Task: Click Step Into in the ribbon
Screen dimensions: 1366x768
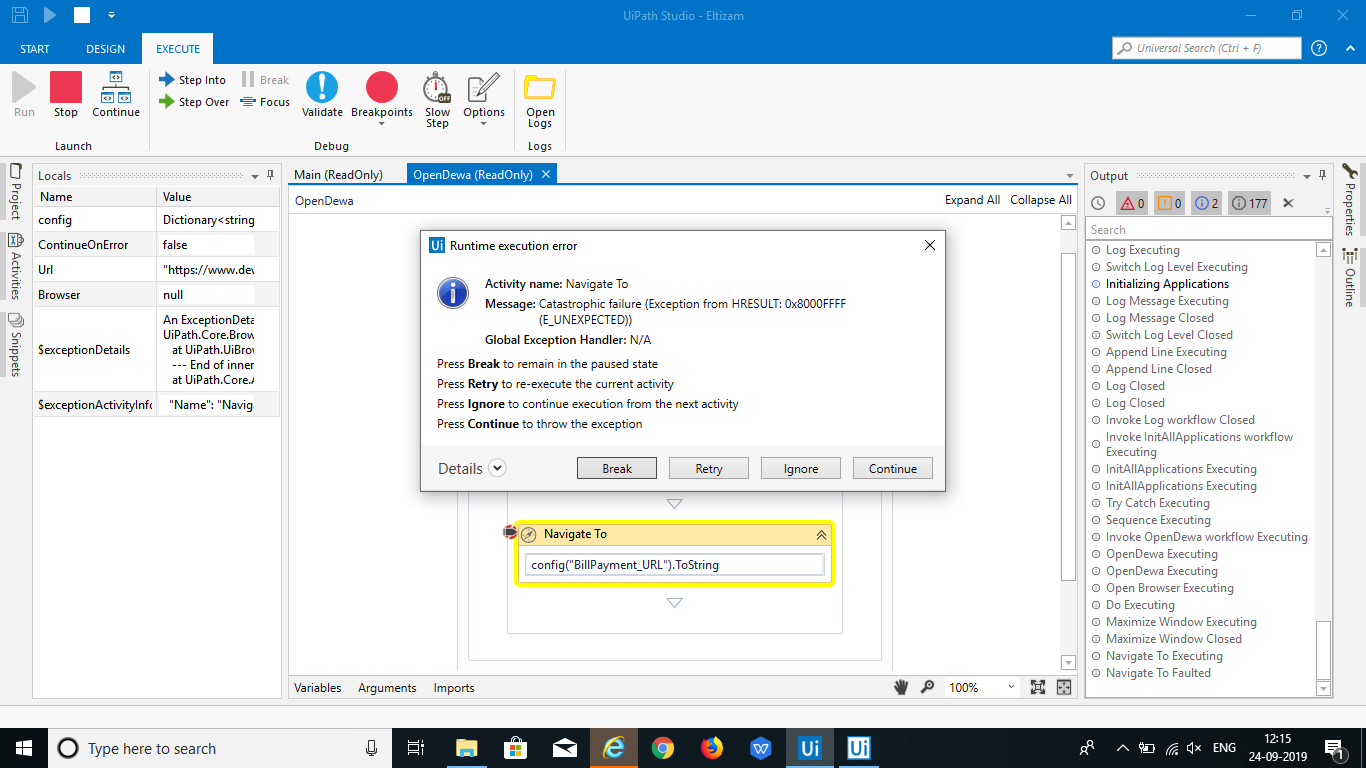Action: pyautogui.click(x=193, y=80)
